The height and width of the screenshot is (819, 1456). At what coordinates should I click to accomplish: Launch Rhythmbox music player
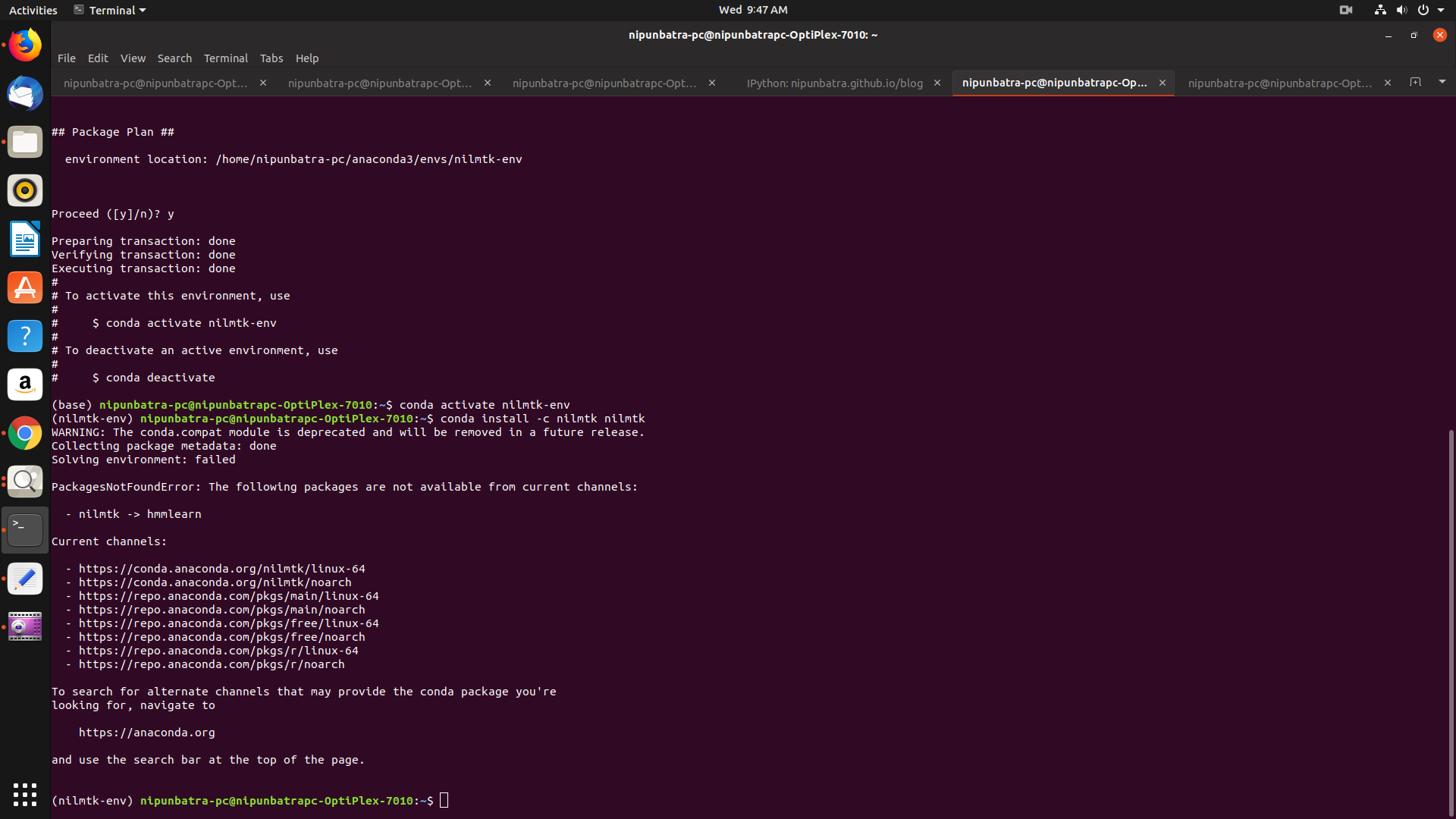click(25, 190)
